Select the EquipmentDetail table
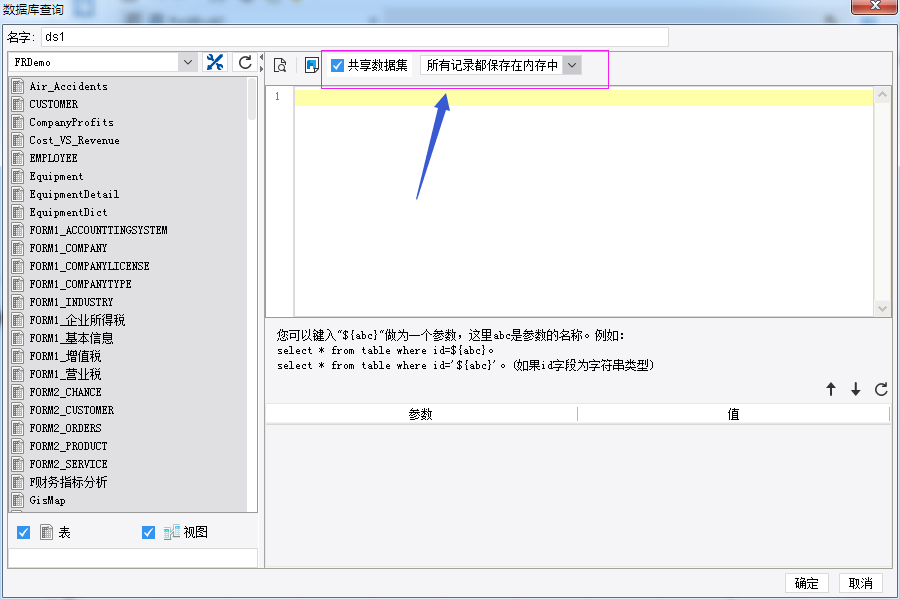The image size is (900, 600). coord(74,194)
